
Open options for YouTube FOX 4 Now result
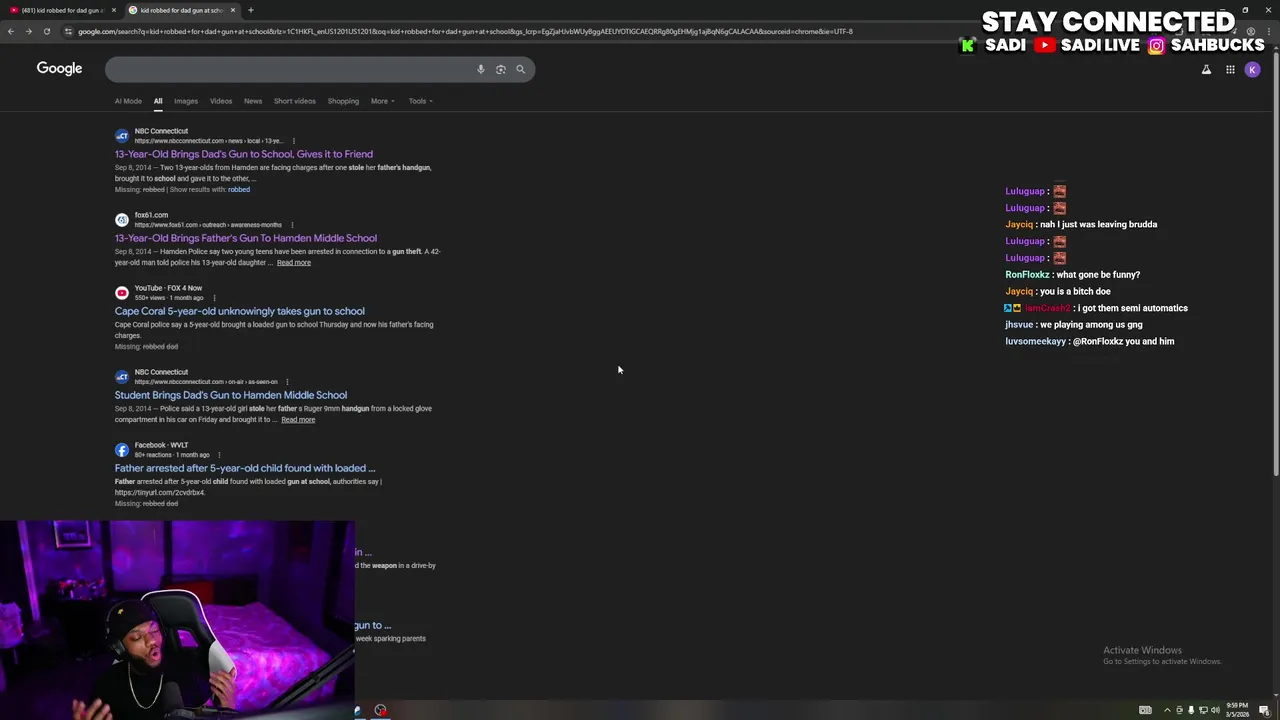click(x=214, y=298)
